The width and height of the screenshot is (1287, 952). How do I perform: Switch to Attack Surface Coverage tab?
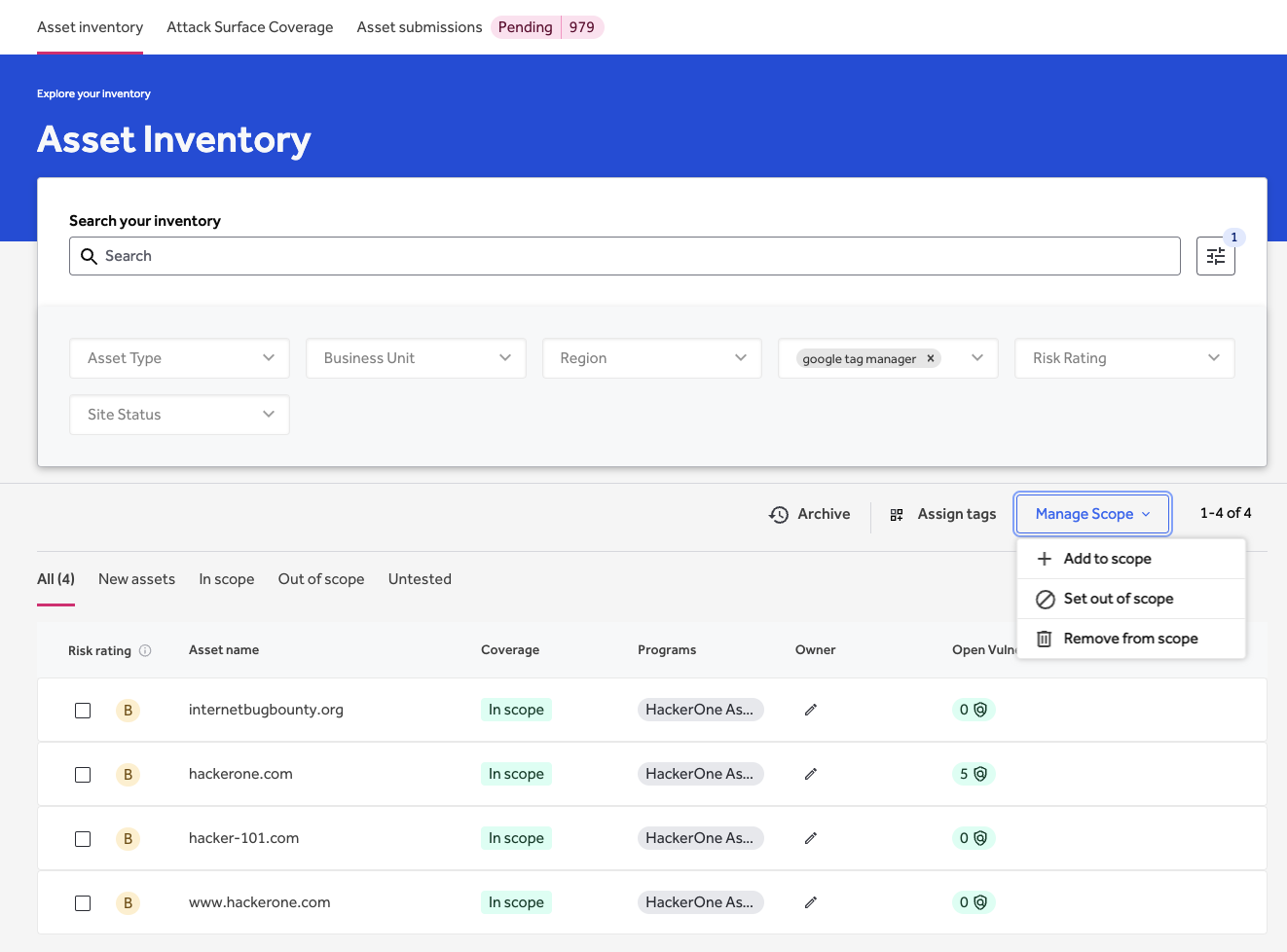coord(249,27)
